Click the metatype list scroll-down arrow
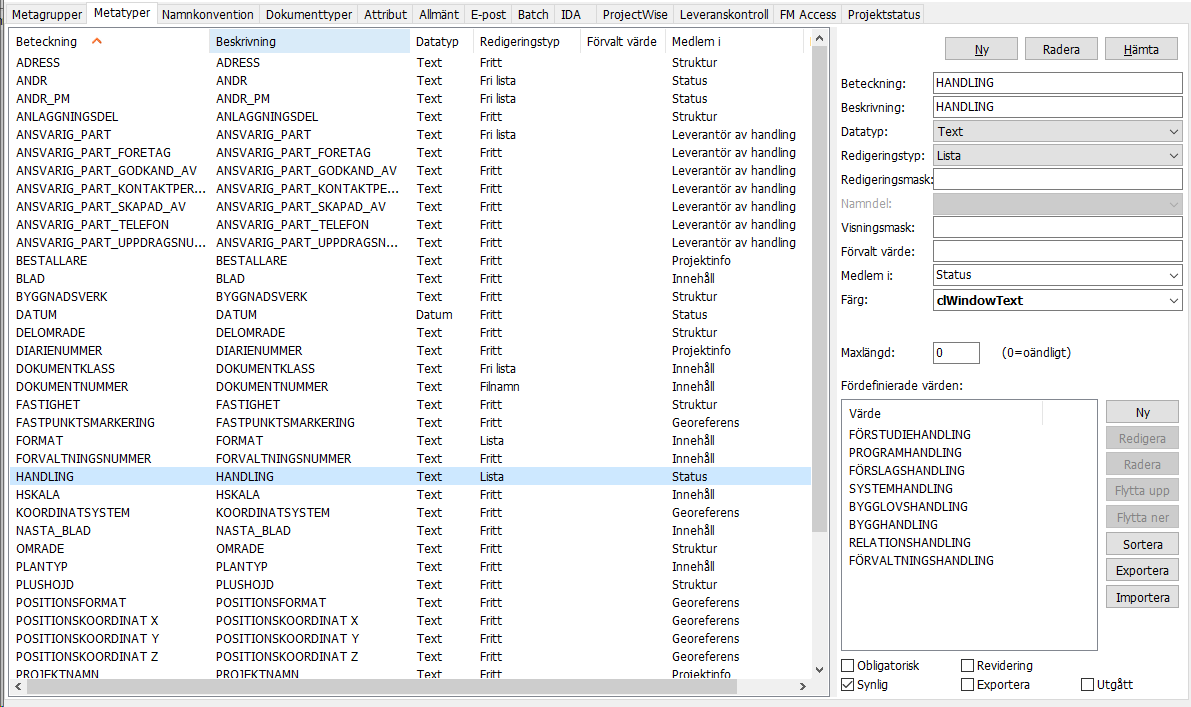The width and height of the screenshot is (1191, 707). point(819,670)
